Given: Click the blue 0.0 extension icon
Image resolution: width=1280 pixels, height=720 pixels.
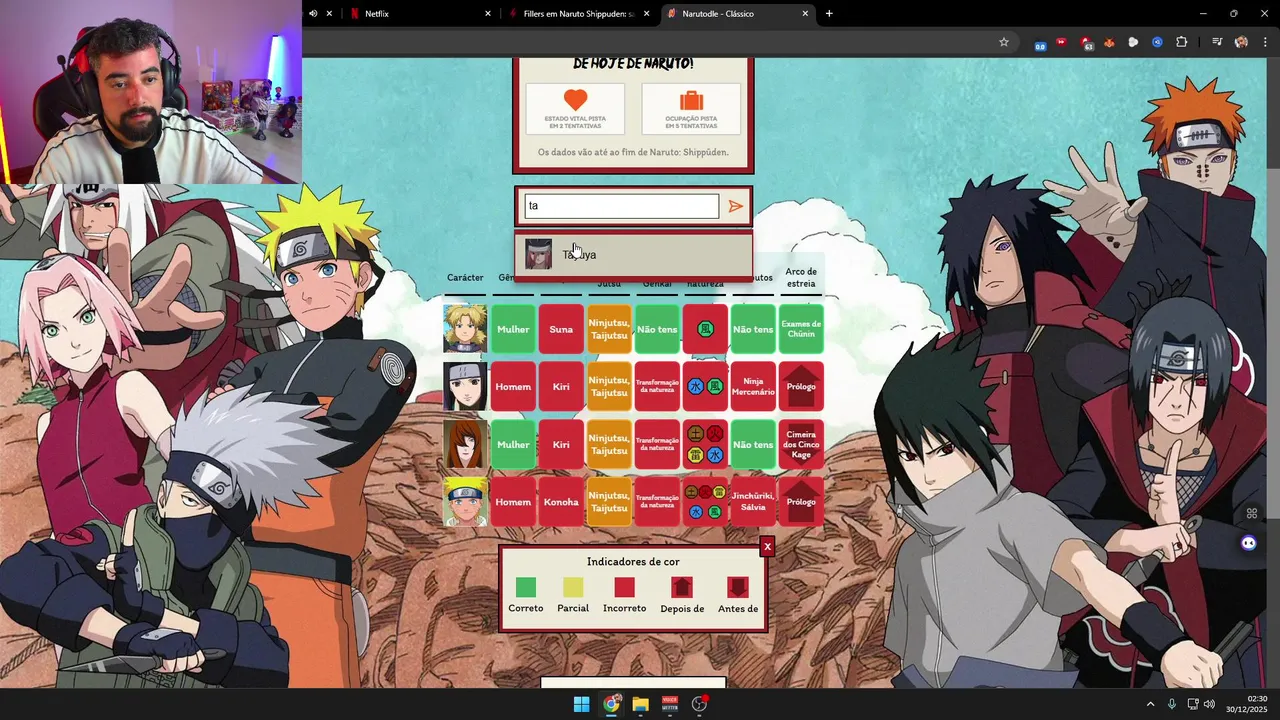Looking at the screenshot, I should 1040,43.
